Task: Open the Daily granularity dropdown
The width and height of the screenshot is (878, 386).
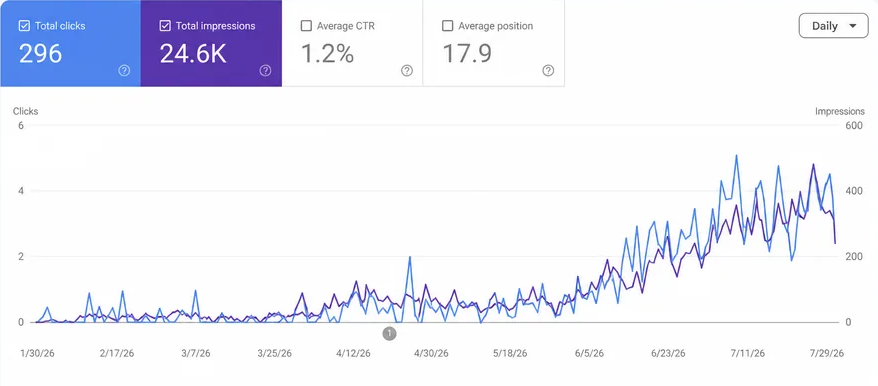Action: 833,26
